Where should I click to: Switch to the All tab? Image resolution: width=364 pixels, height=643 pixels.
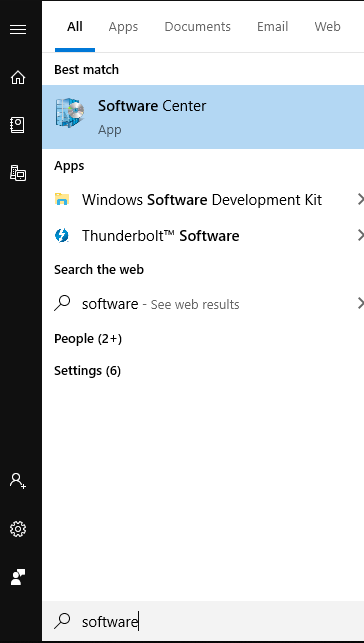75,27
